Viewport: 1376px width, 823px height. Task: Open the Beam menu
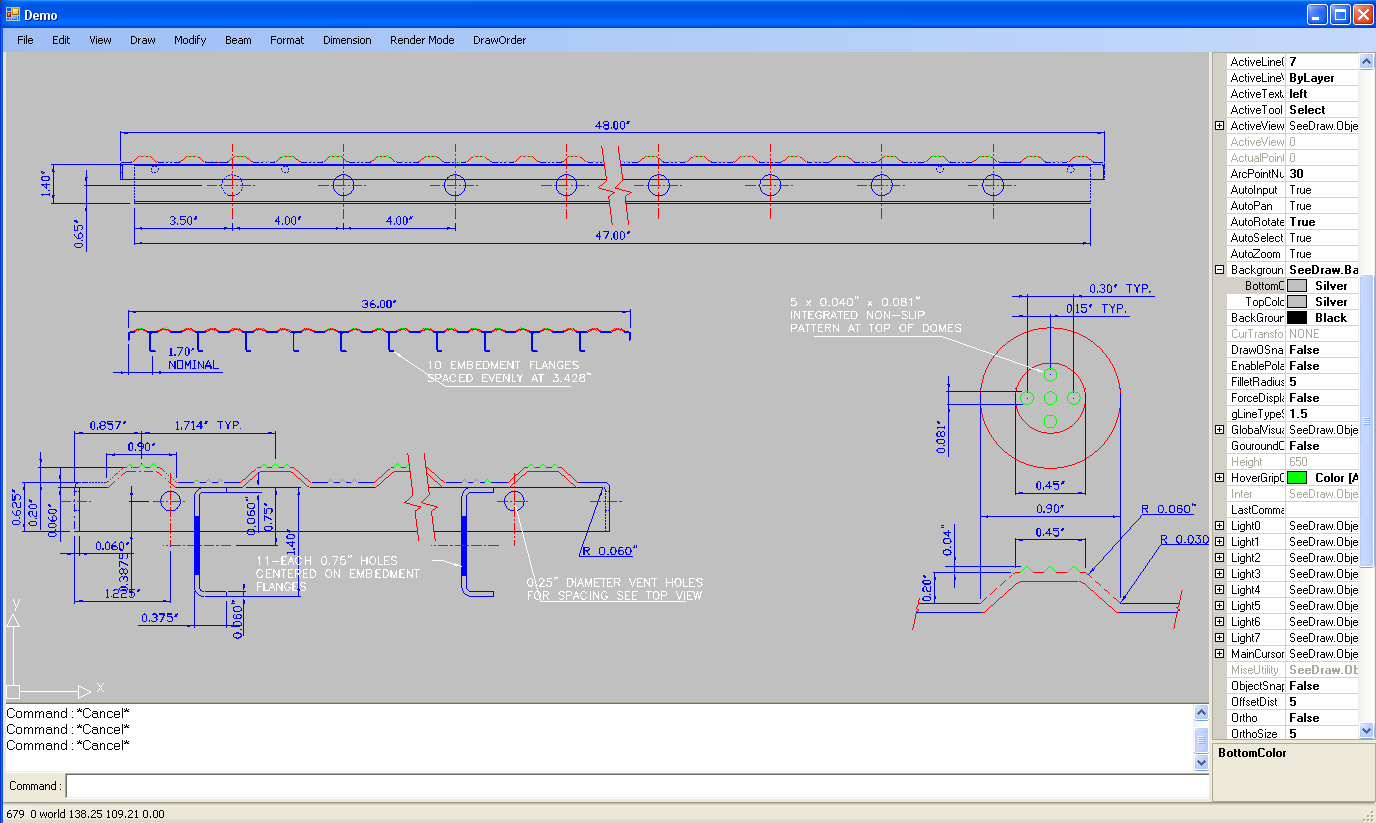(238, 40)
